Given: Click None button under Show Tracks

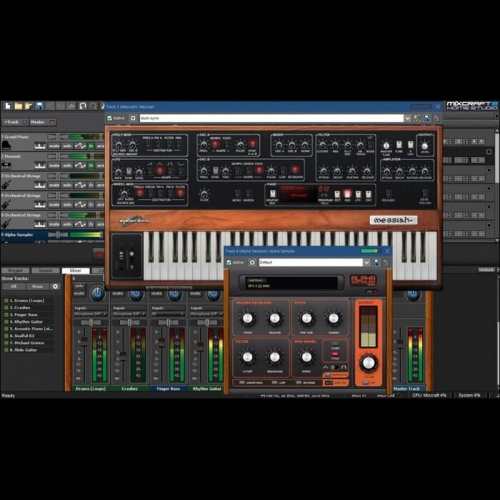Looking at the screenshot, I should (37, 286).
